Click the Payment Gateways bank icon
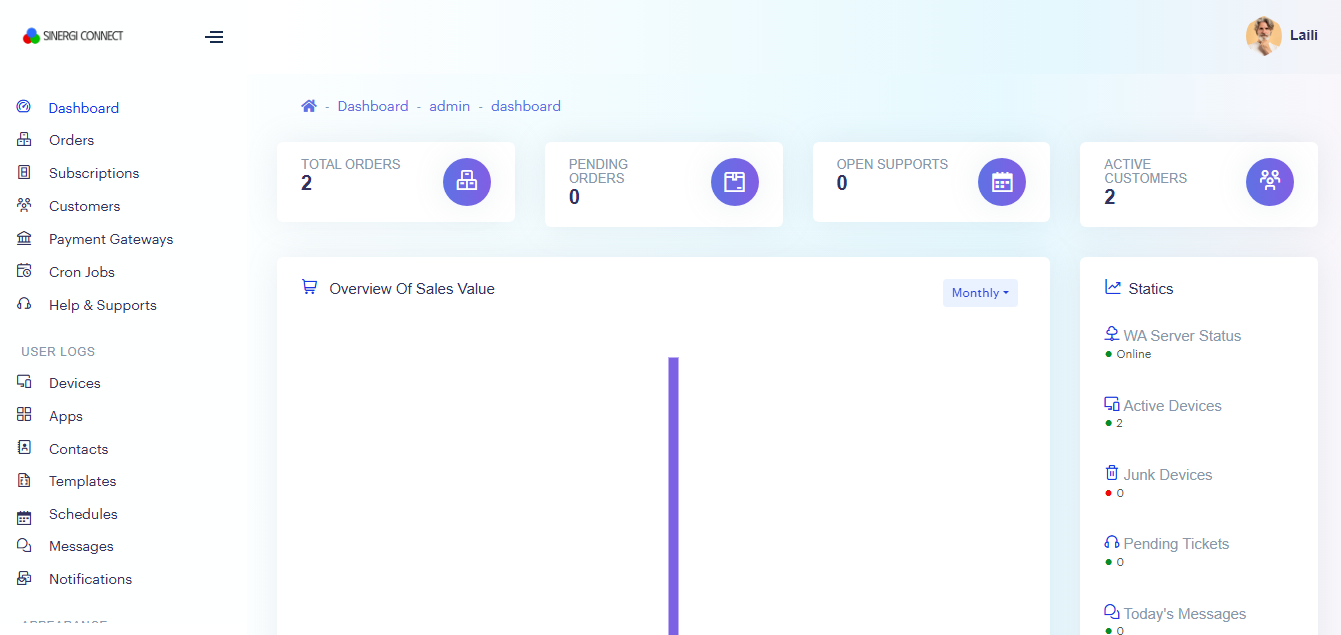The width and height of the screenshot is (1341, 635). coord(25,239)
